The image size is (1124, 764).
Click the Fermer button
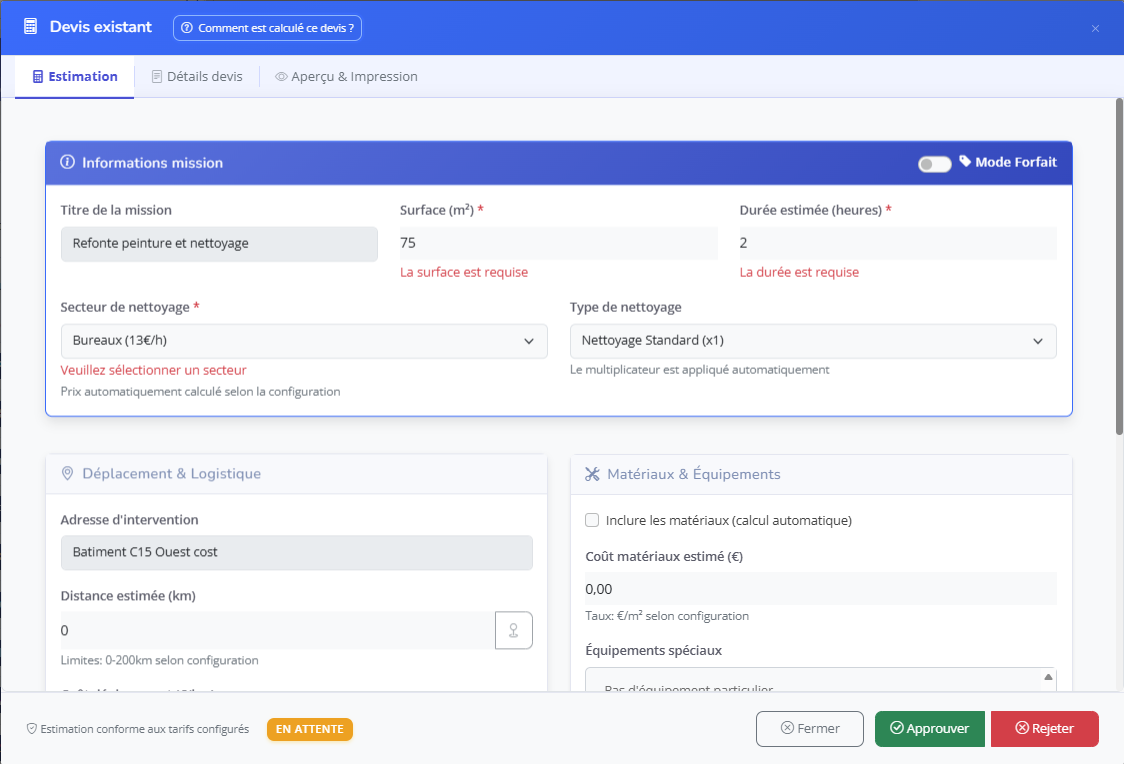click(810, 729)
